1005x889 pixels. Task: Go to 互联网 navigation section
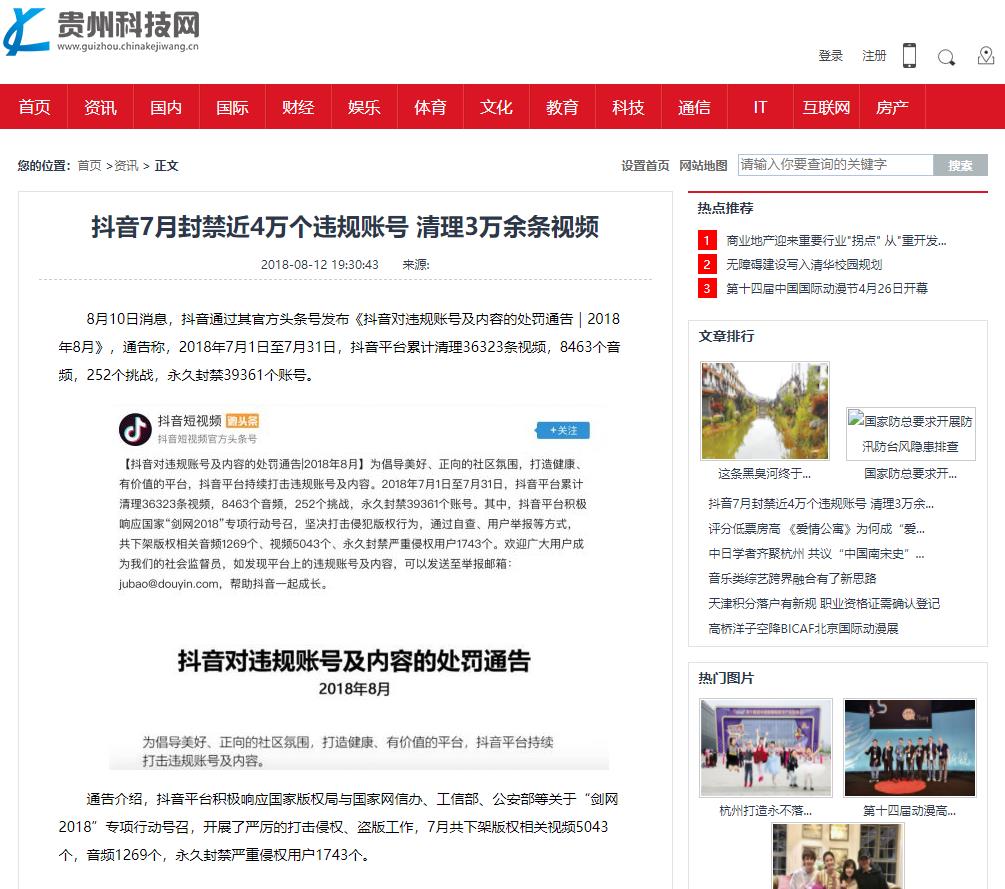click(826, 107)
